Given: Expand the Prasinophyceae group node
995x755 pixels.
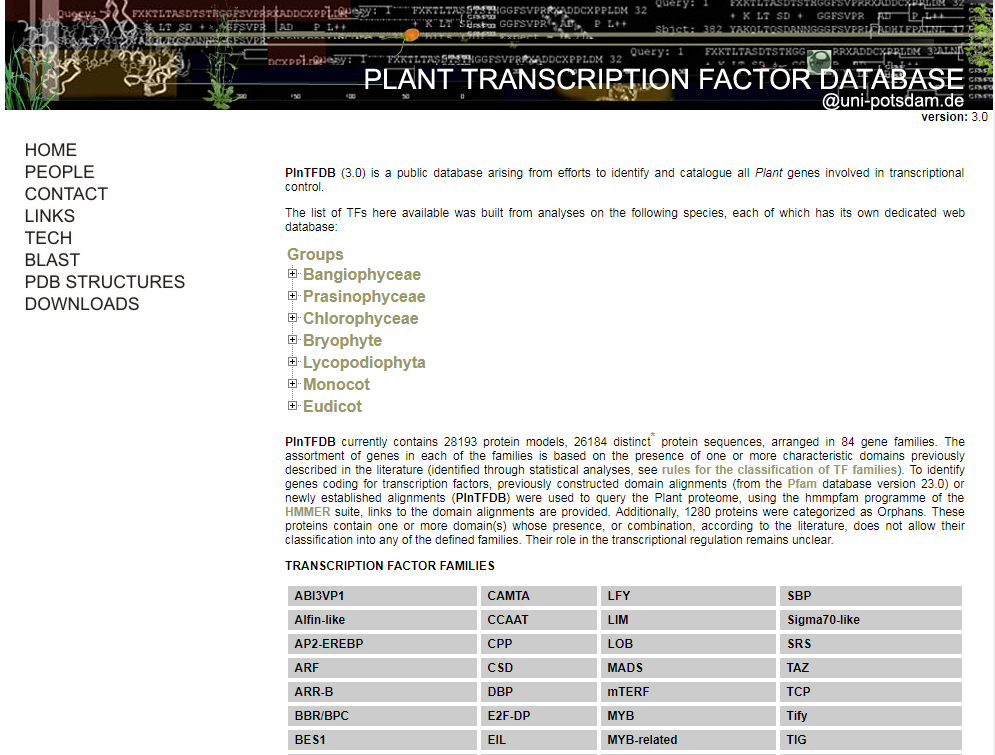Looking at the screenshot, I should pos(292,296).
